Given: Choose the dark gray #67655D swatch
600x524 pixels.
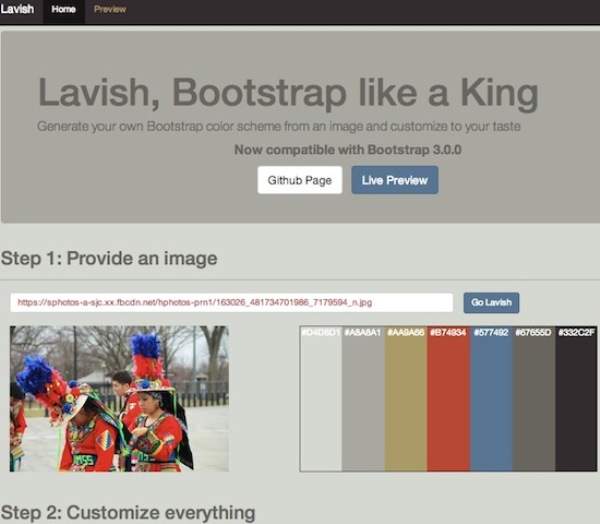Looking at the screenshot, I should pos(534,400).
